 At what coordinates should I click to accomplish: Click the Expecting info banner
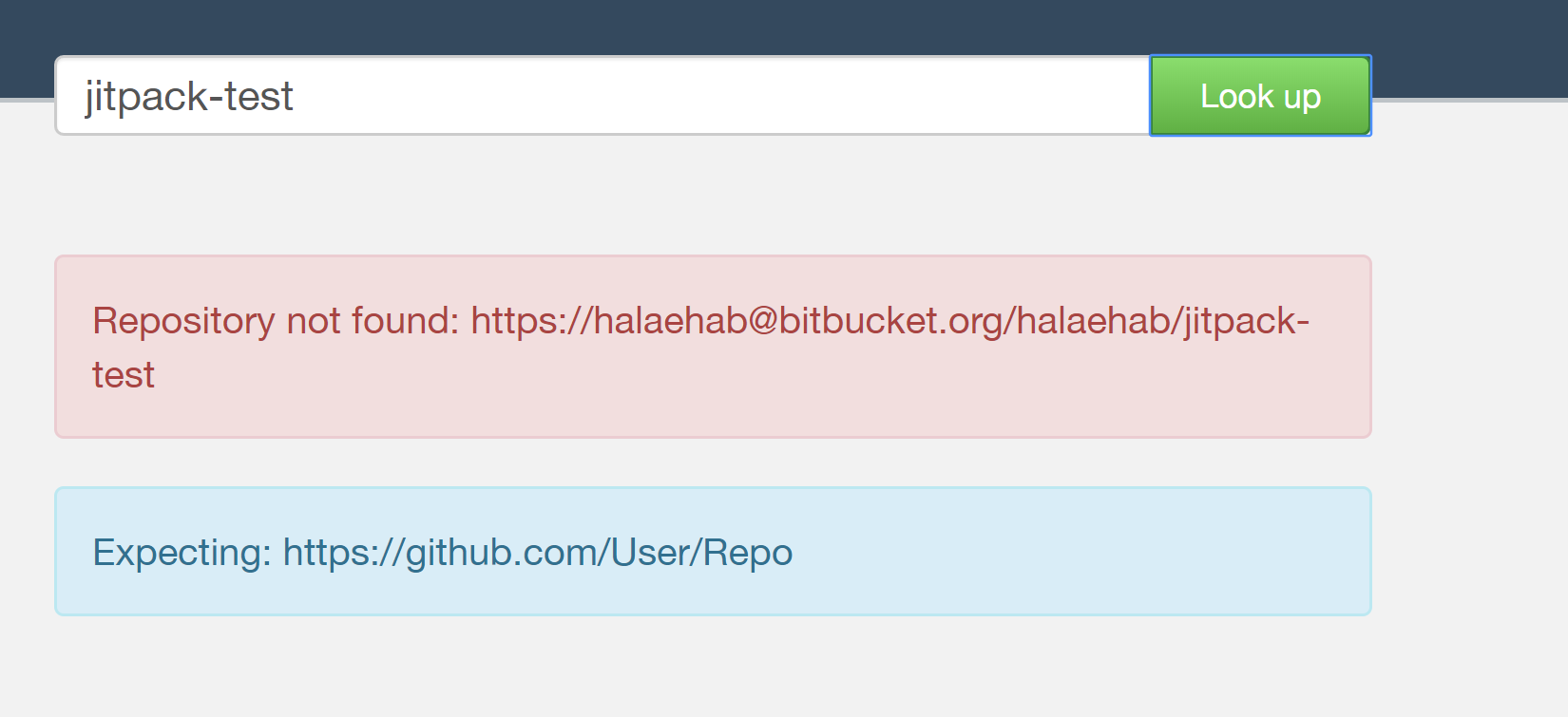tap(713, 551)
